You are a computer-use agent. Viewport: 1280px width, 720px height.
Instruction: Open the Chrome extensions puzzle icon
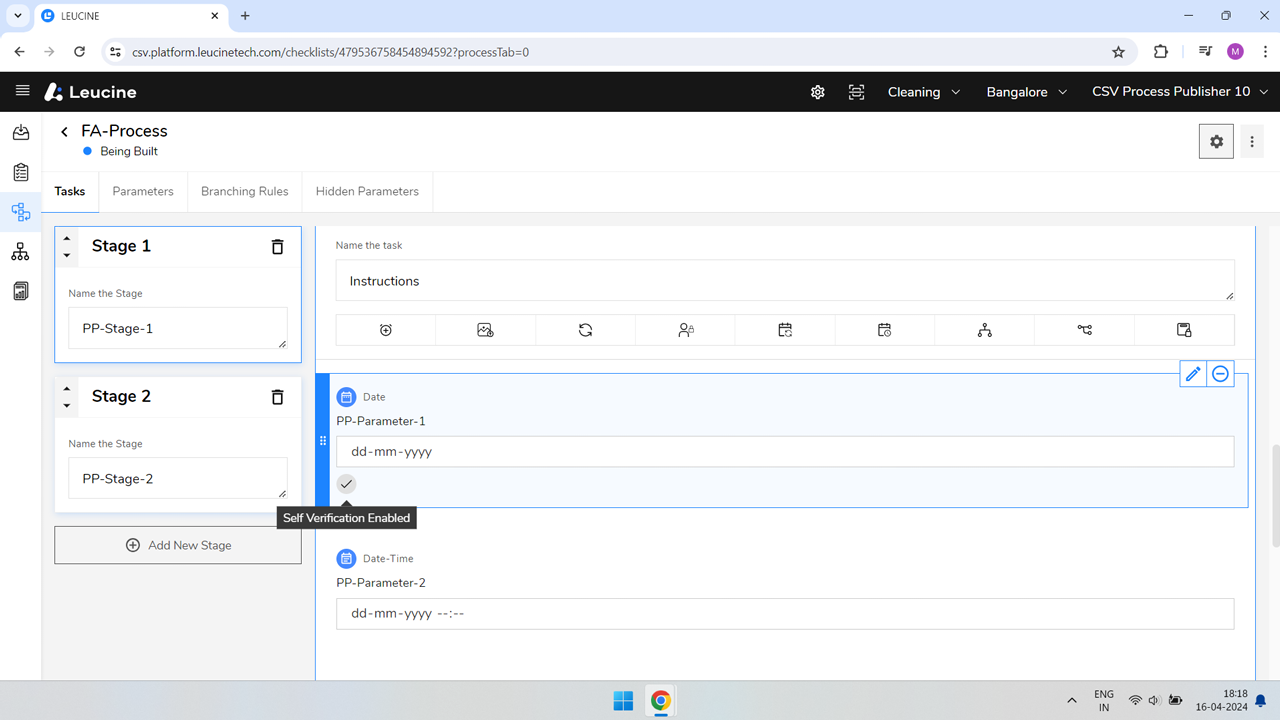[1161, 52]
